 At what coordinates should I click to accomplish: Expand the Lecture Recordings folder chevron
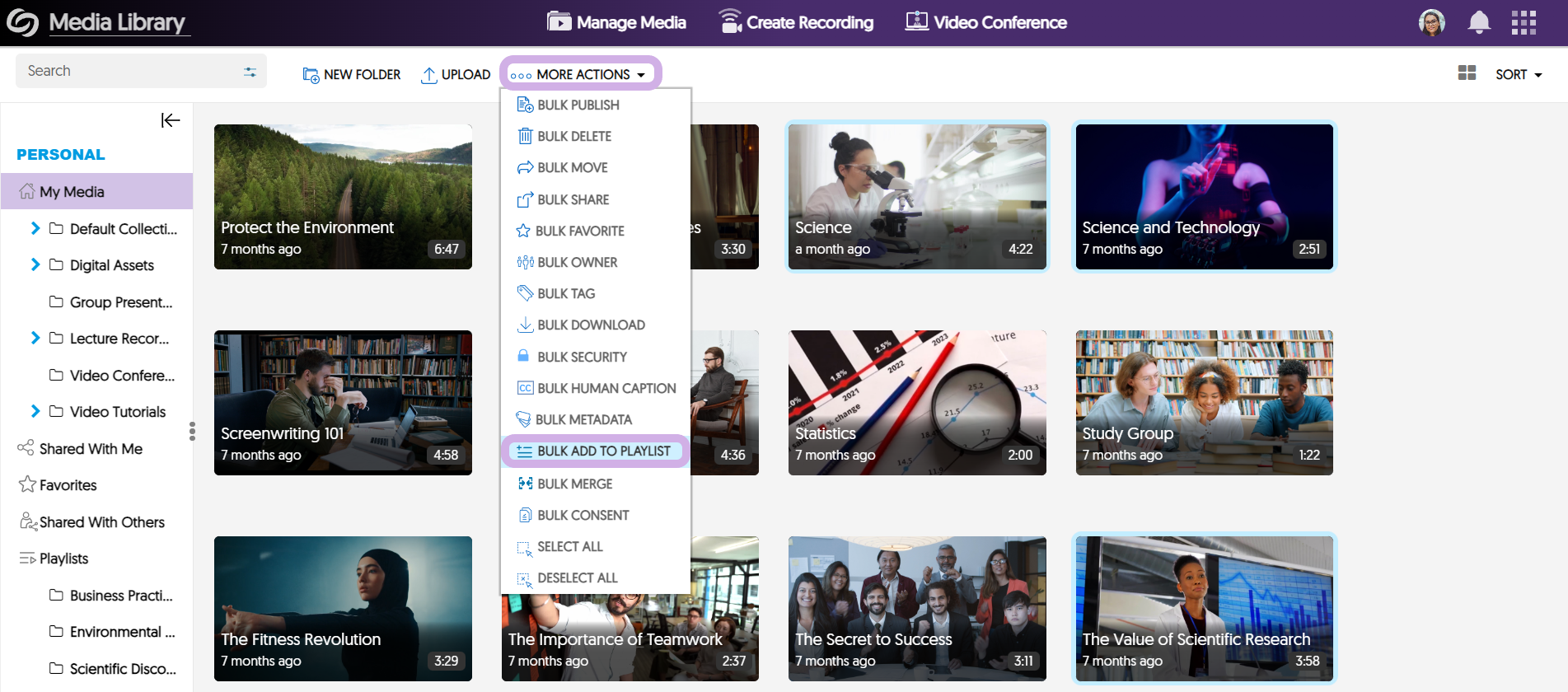pyautogui.click(x=35, y=338)
